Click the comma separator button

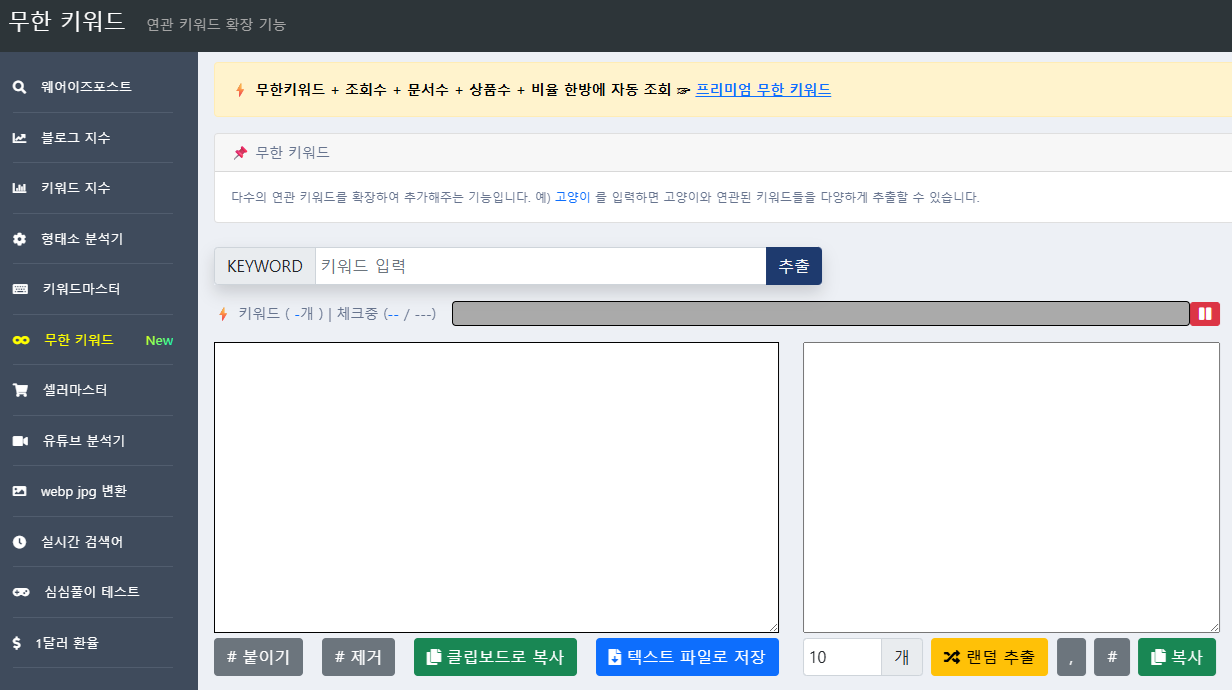[1071, 657]
